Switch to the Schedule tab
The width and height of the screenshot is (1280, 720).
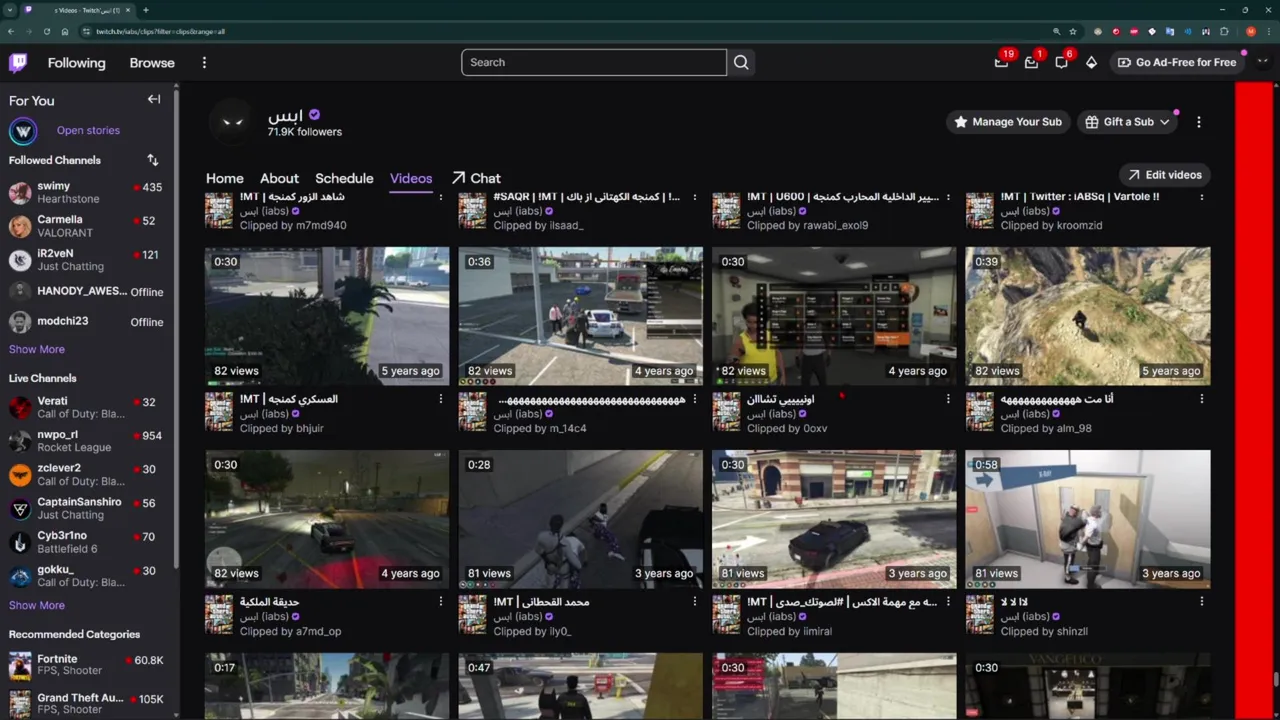click(x=344, y=178)
